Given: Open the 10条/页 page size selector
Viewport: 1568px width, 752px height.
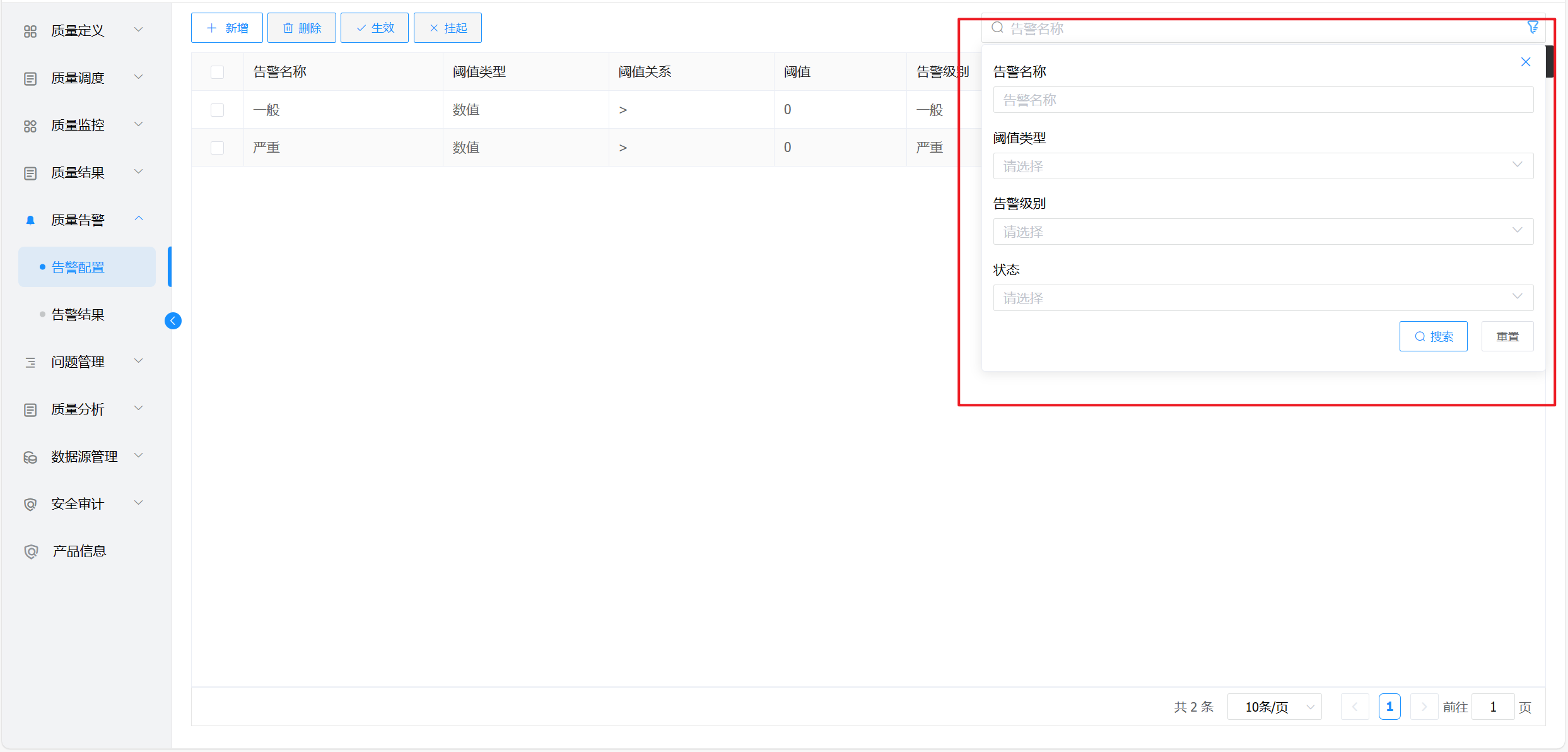Looking at the screenshot, I should pyautogui.click(x=1274, y=707).
